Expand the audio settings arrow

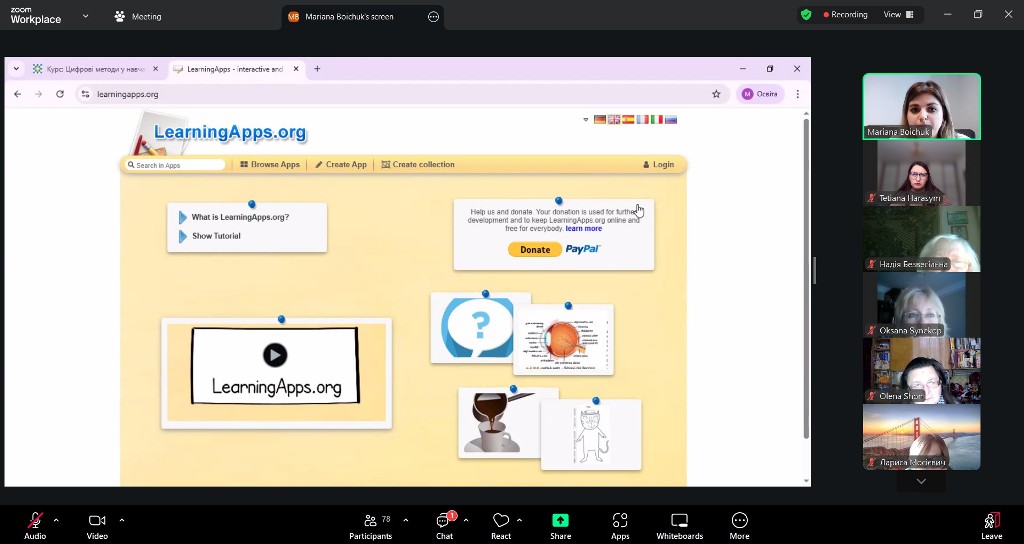(x=56, y=520)
